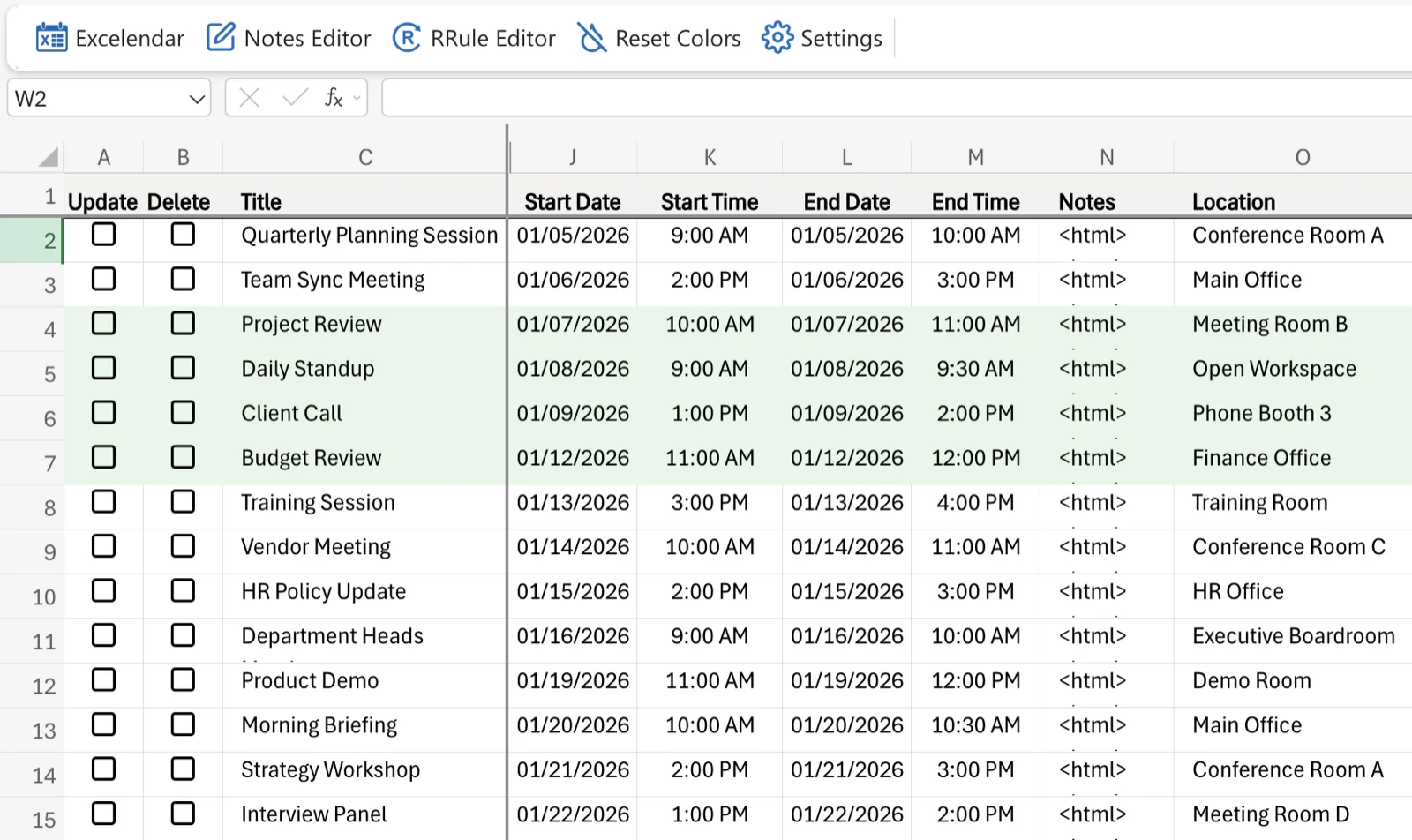
Task: Open the Name Box dropdown
Action: tap(196, 98)
